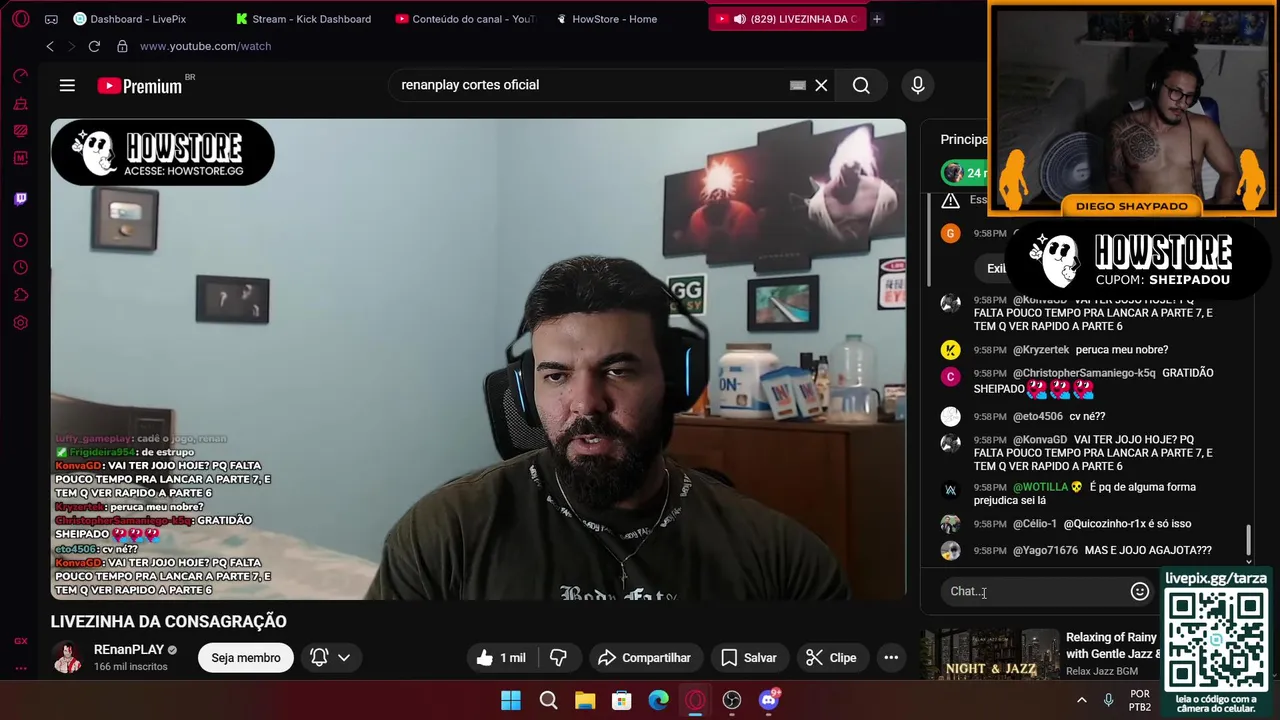Open Discord from the taskbar

click(769, 700)
